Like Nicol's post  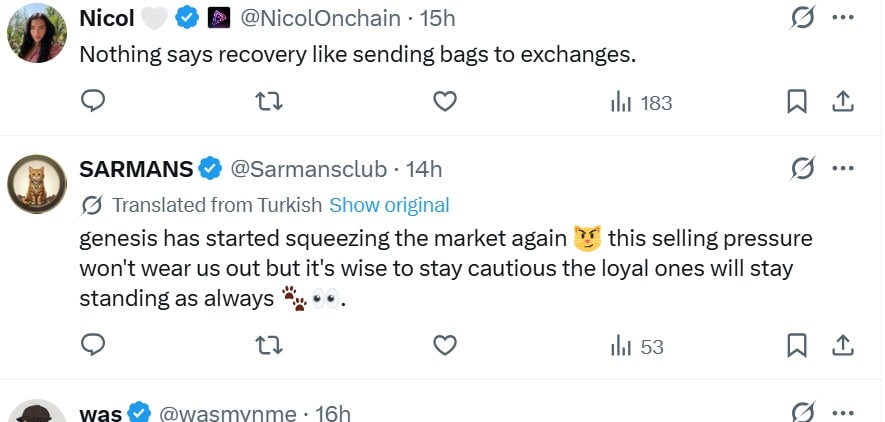pos(445,102)
